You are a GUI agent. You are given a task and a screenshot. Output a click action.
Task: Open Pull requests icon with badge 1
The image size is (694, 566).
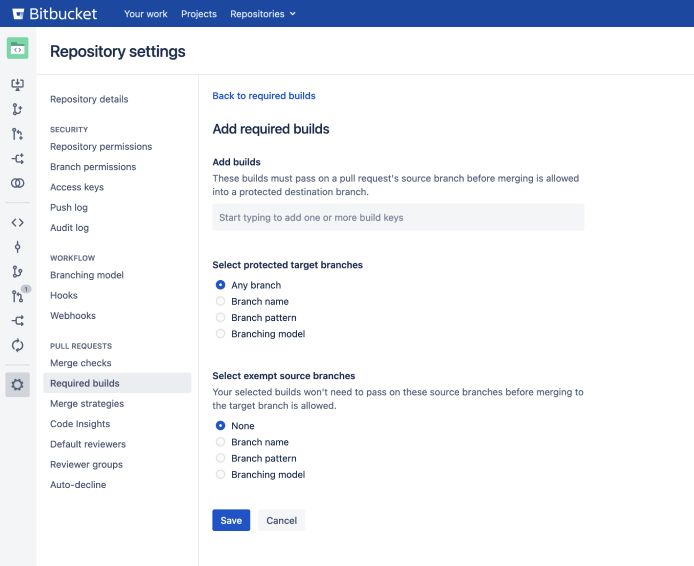[x=17, y=296]
